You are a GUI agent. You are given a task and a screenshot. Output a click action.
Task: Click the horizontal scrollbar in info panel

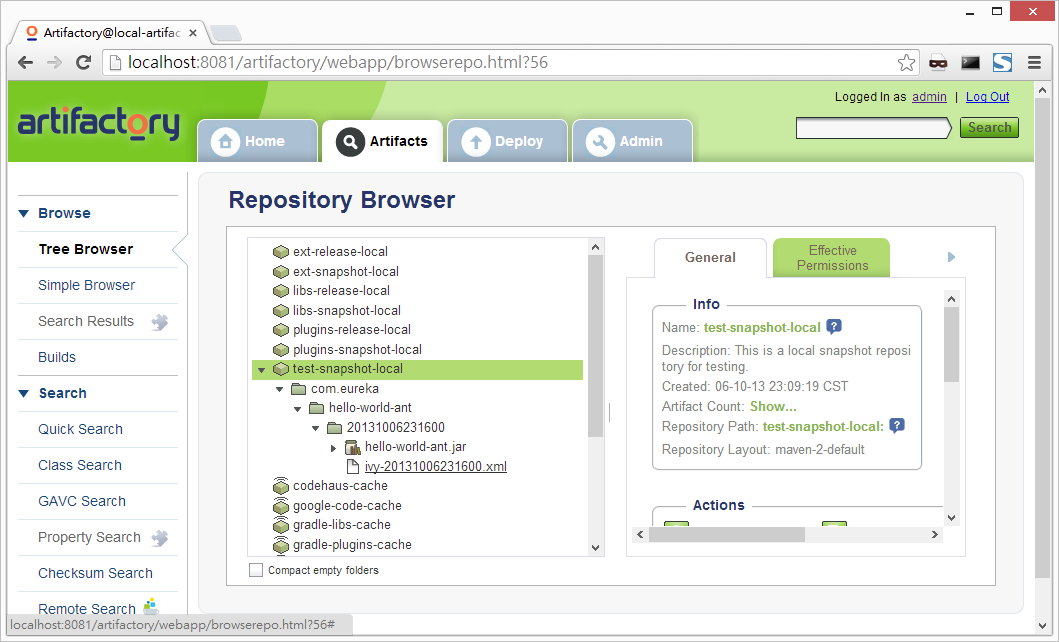[x=726, y=535]
